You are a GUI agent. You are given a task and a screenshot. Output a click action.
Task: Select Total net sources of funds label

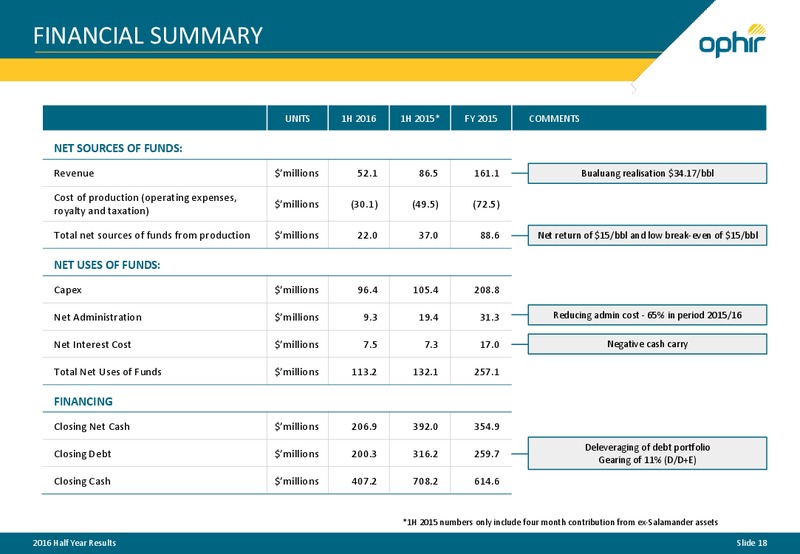coord(152,235)
